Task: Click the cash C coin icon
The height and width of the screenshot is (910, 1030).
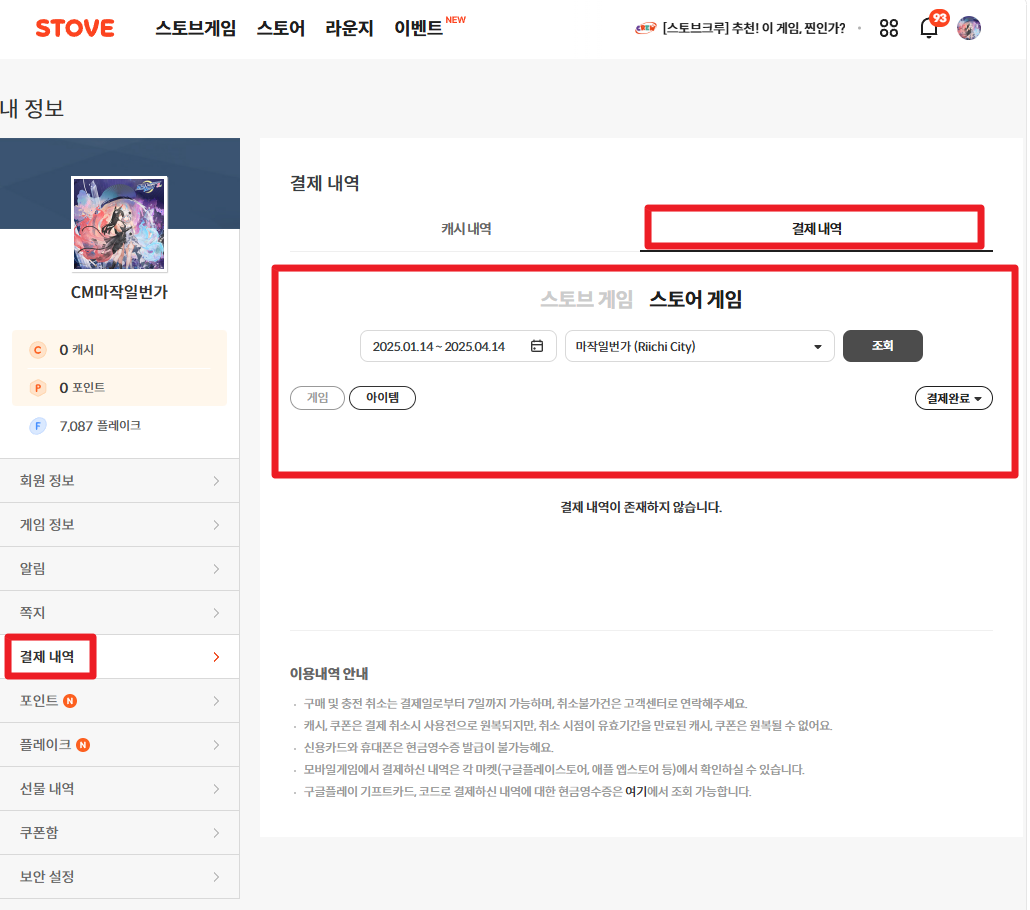Action: click(37, 350)
